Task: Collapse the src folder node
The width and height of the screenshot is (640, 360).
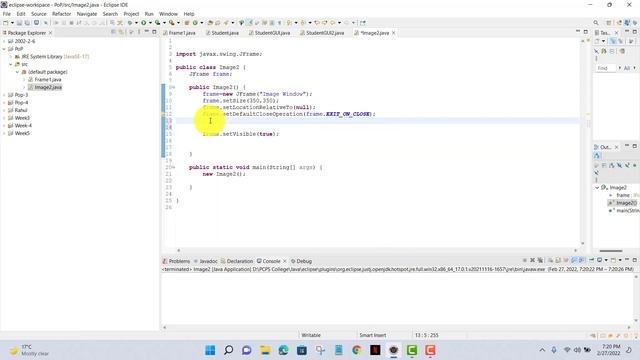Action: pos(11,64)
